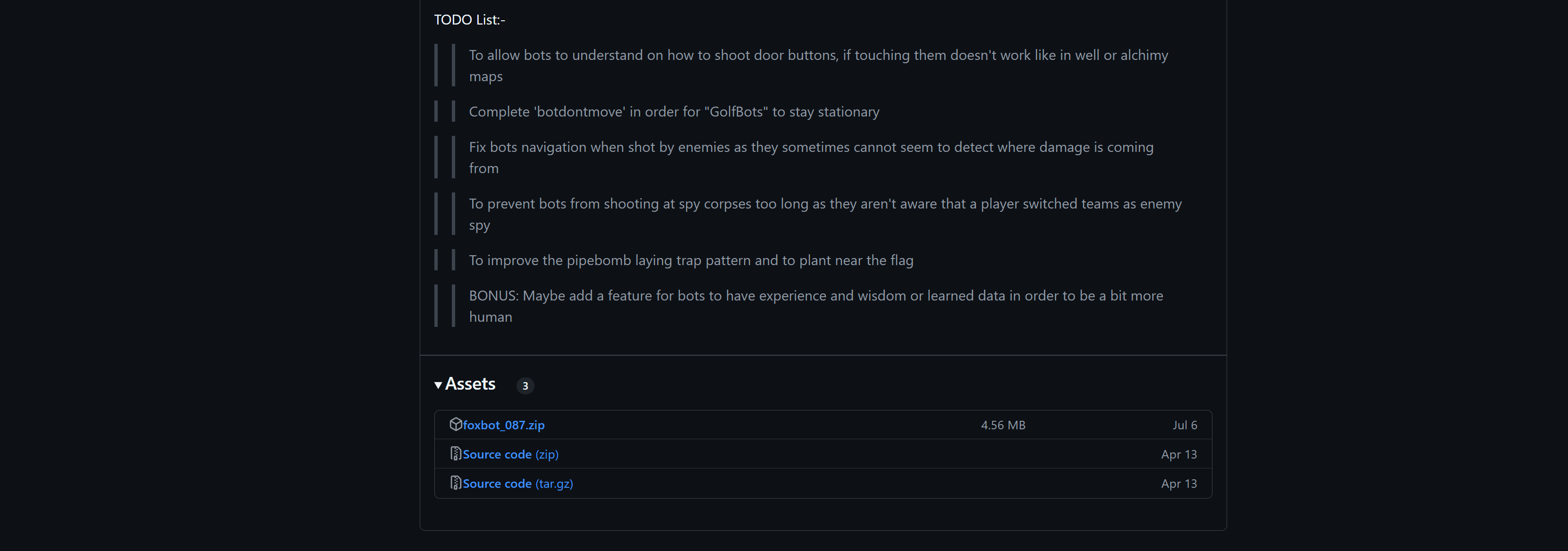
Task: Click the file icon beside Source code (zip)
Action: point(455,454)
